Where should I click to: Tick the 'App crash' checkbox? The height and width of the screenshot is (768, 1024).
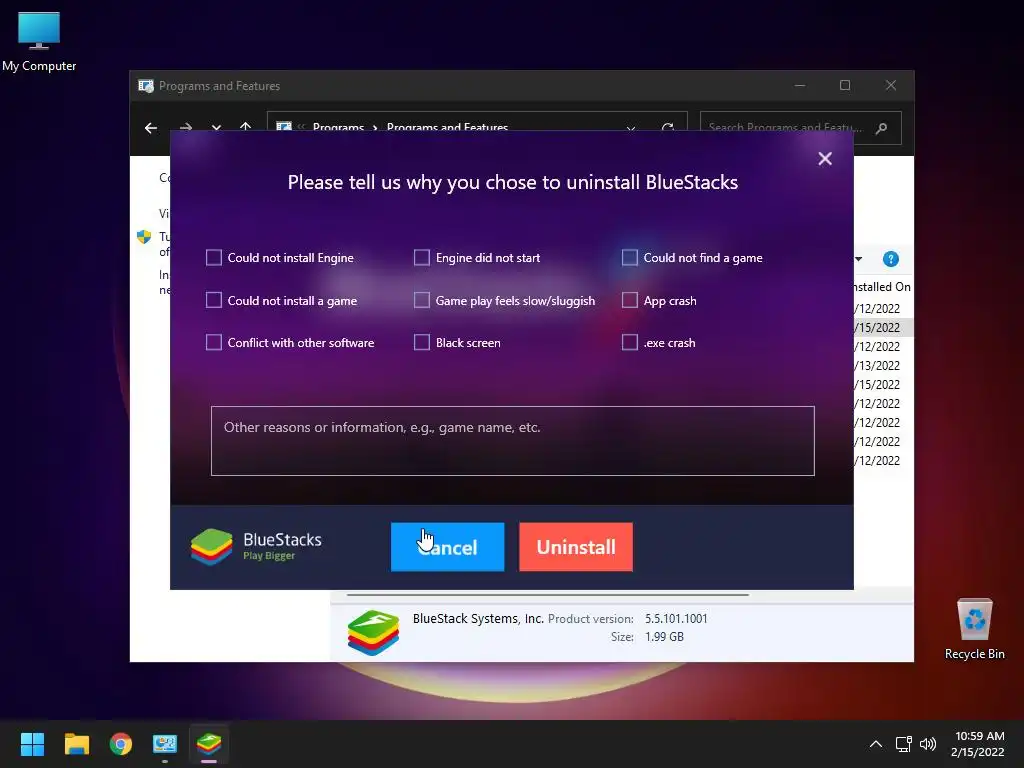tap(630, 300)
